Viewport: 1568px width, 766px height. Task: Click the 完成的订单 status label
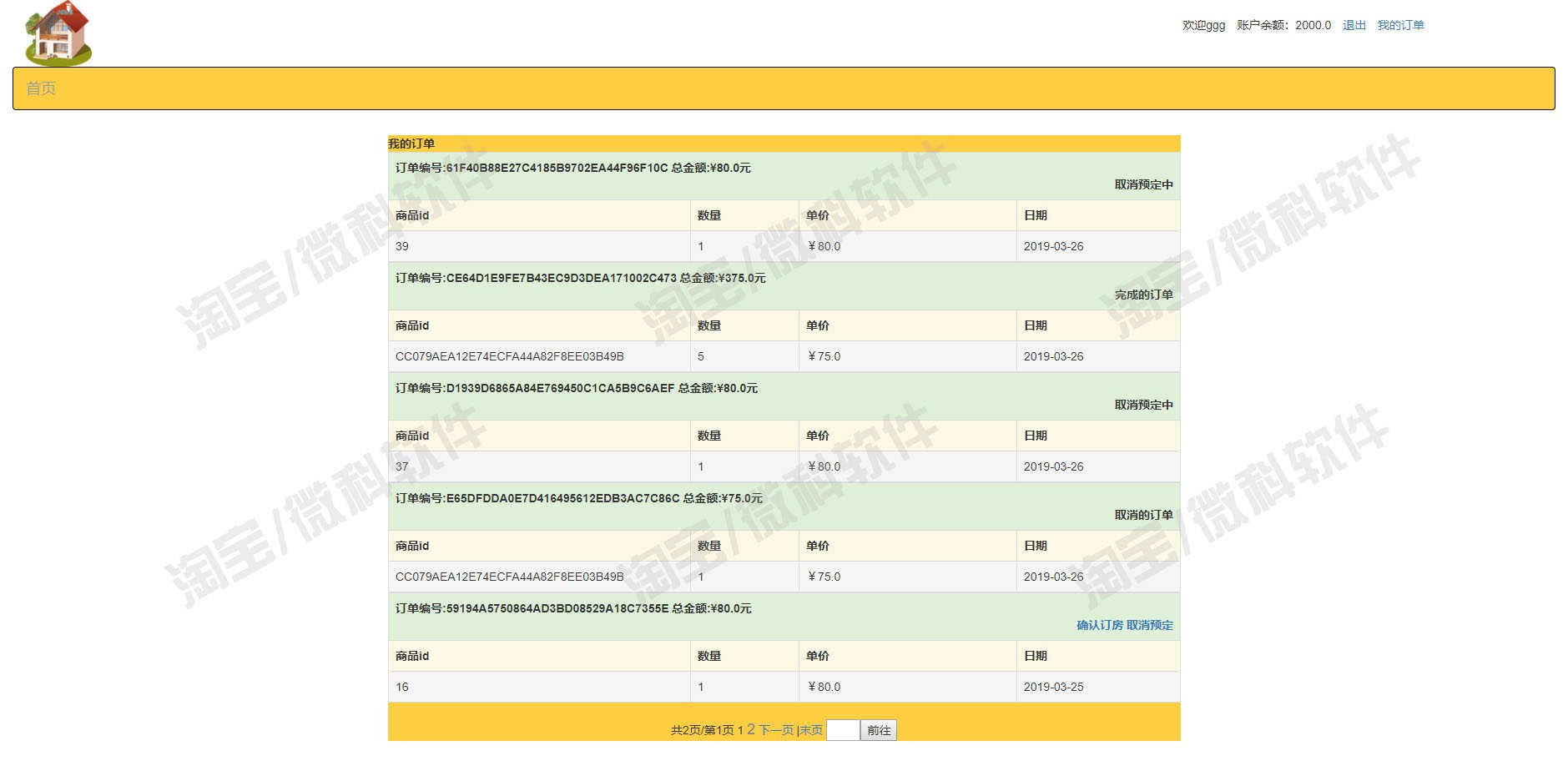point(1144,295)
